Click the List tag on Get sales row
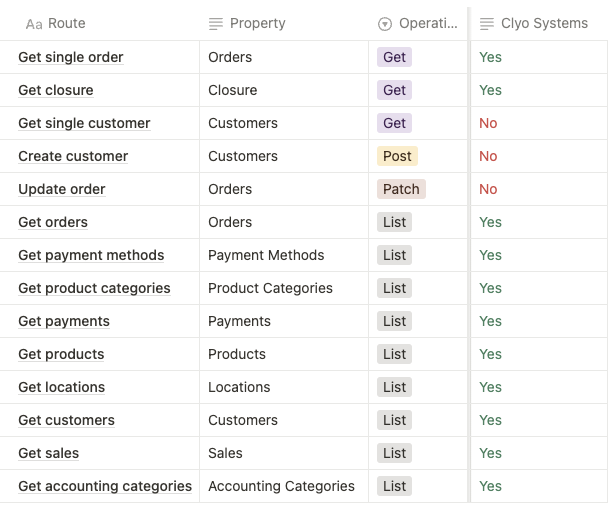The height and width of the screenshot is (510, 608). pyautogui.click(x=395, y=453)
